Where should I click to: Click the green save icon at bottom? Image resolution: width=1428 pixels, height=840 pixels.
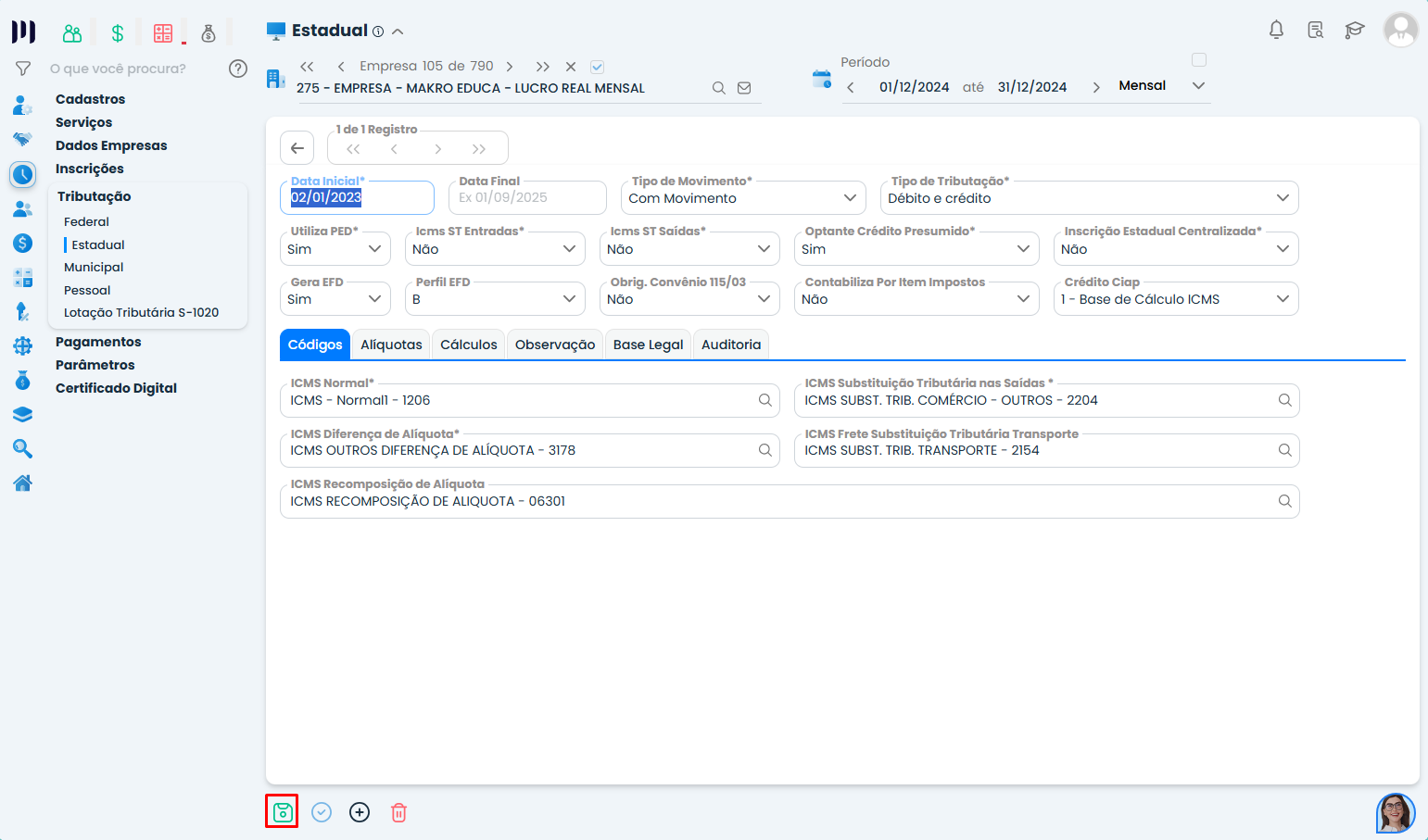coord(283,812)
